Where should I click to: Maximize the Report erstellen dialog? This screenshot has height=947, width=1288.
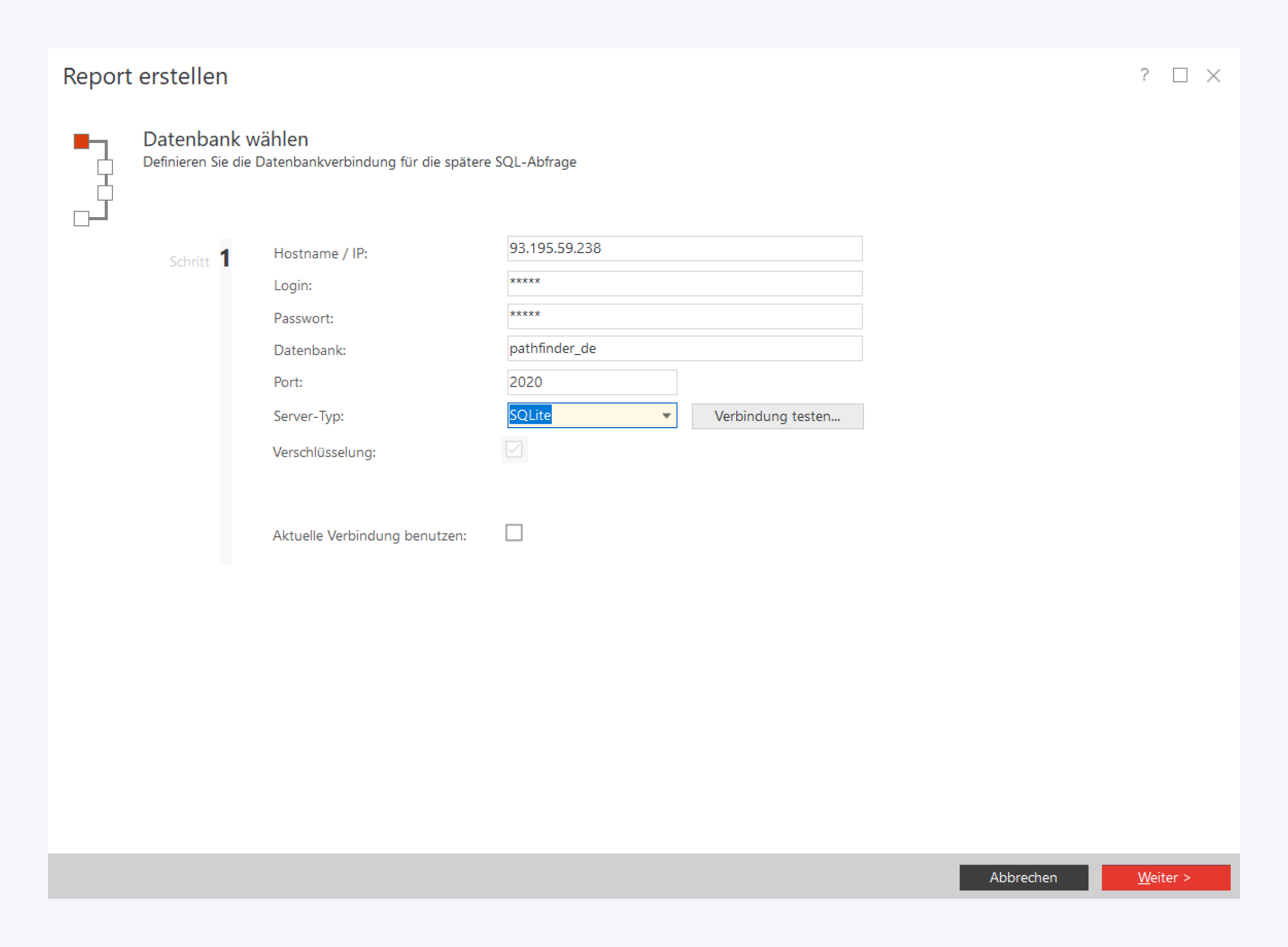tap(1179, 75)
